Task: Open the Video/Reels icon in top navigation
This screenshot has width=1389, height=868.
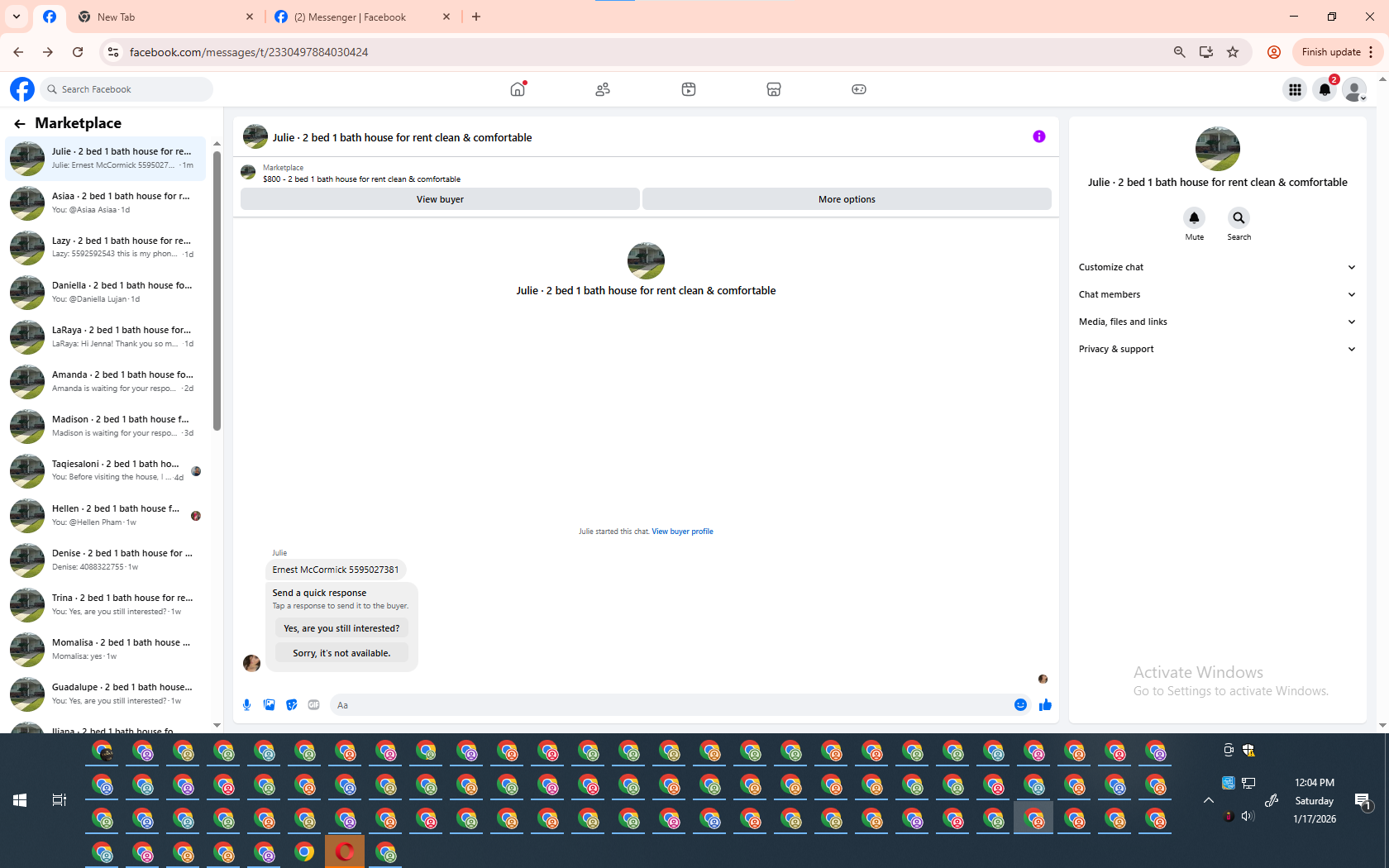Action: point(689,89)
